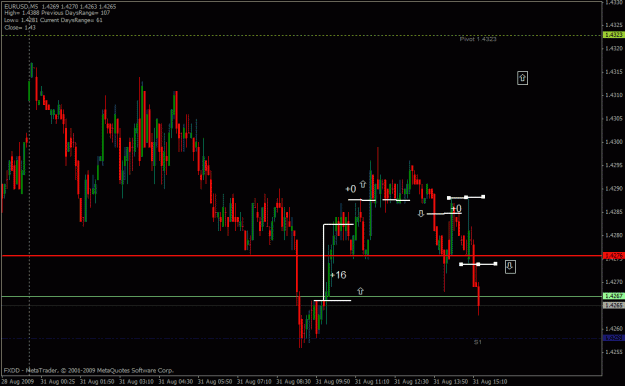Click the 1.4285 price scale value

[614, 212]
